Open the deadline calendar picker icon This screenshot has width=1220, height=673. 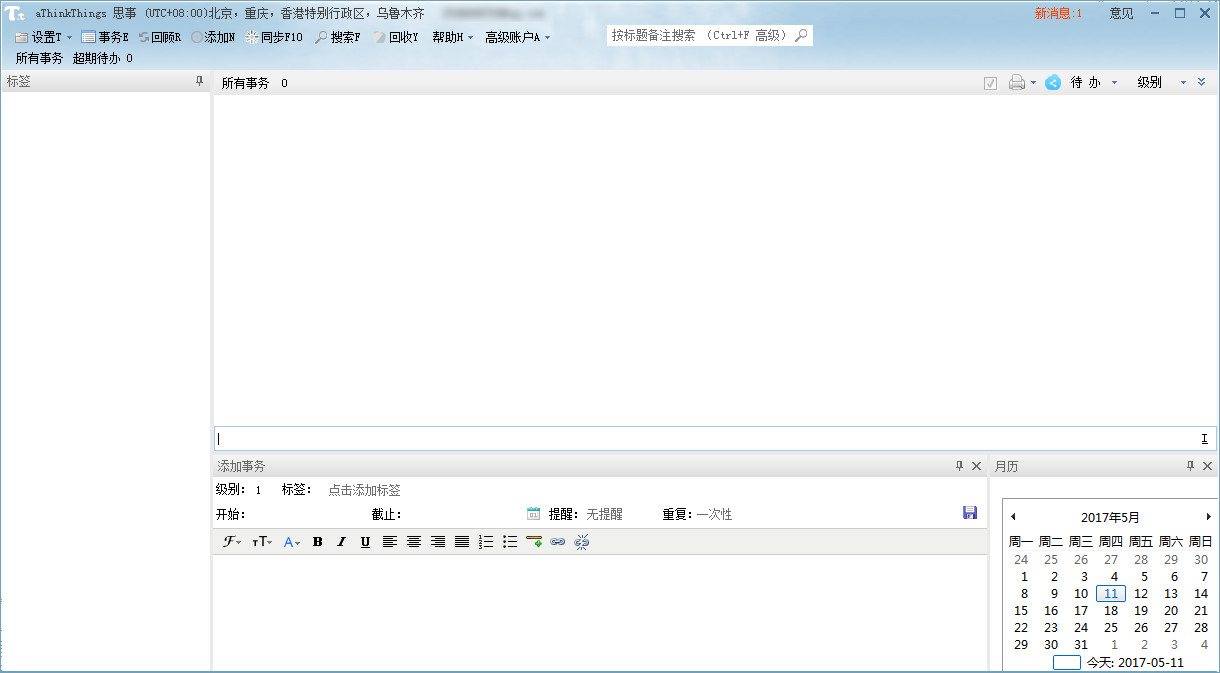[x=534, y=514]
